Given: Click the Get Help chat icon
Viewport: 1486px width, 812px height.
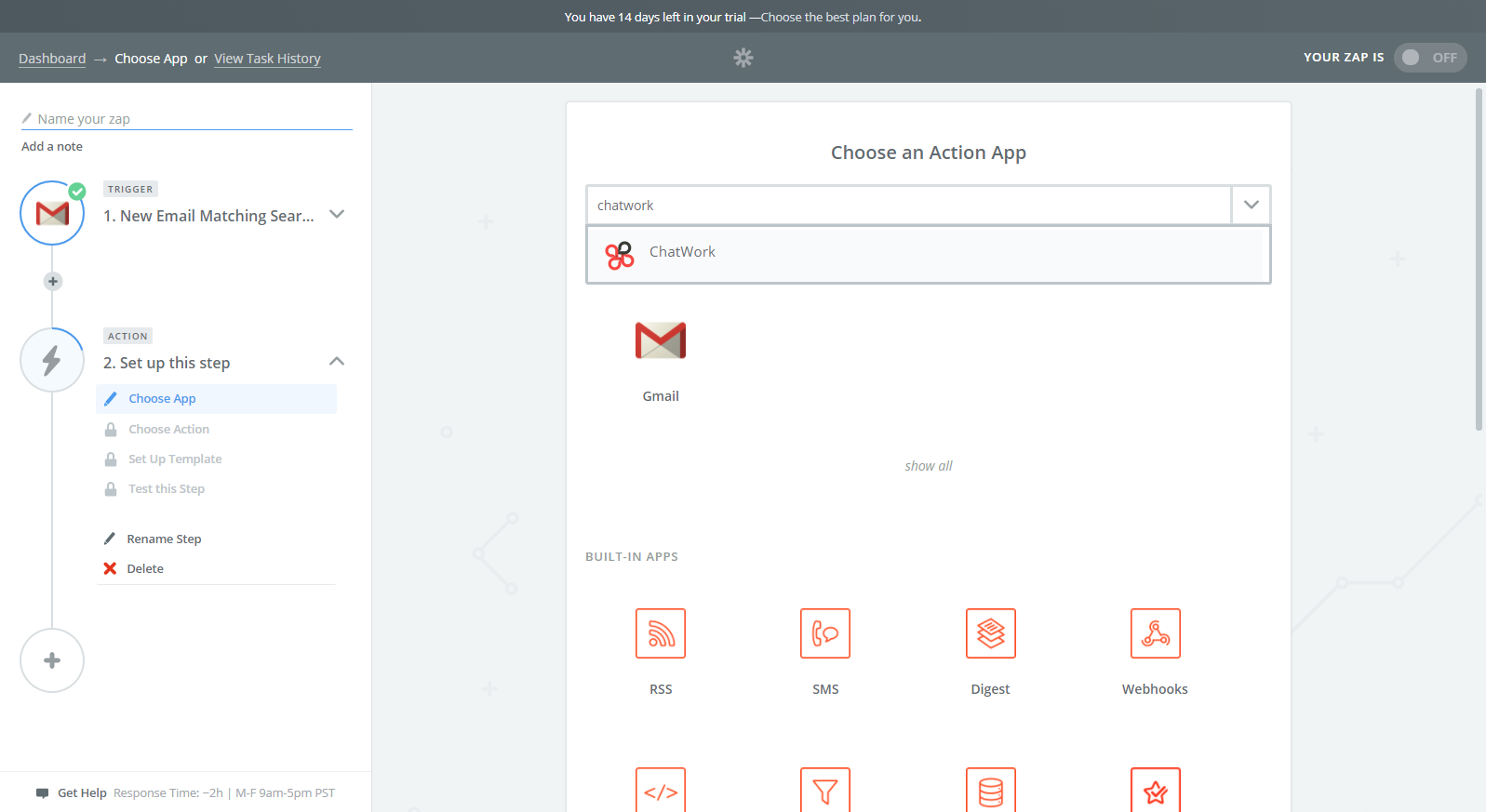Looking at the screenshot, I should coord(42,793).
